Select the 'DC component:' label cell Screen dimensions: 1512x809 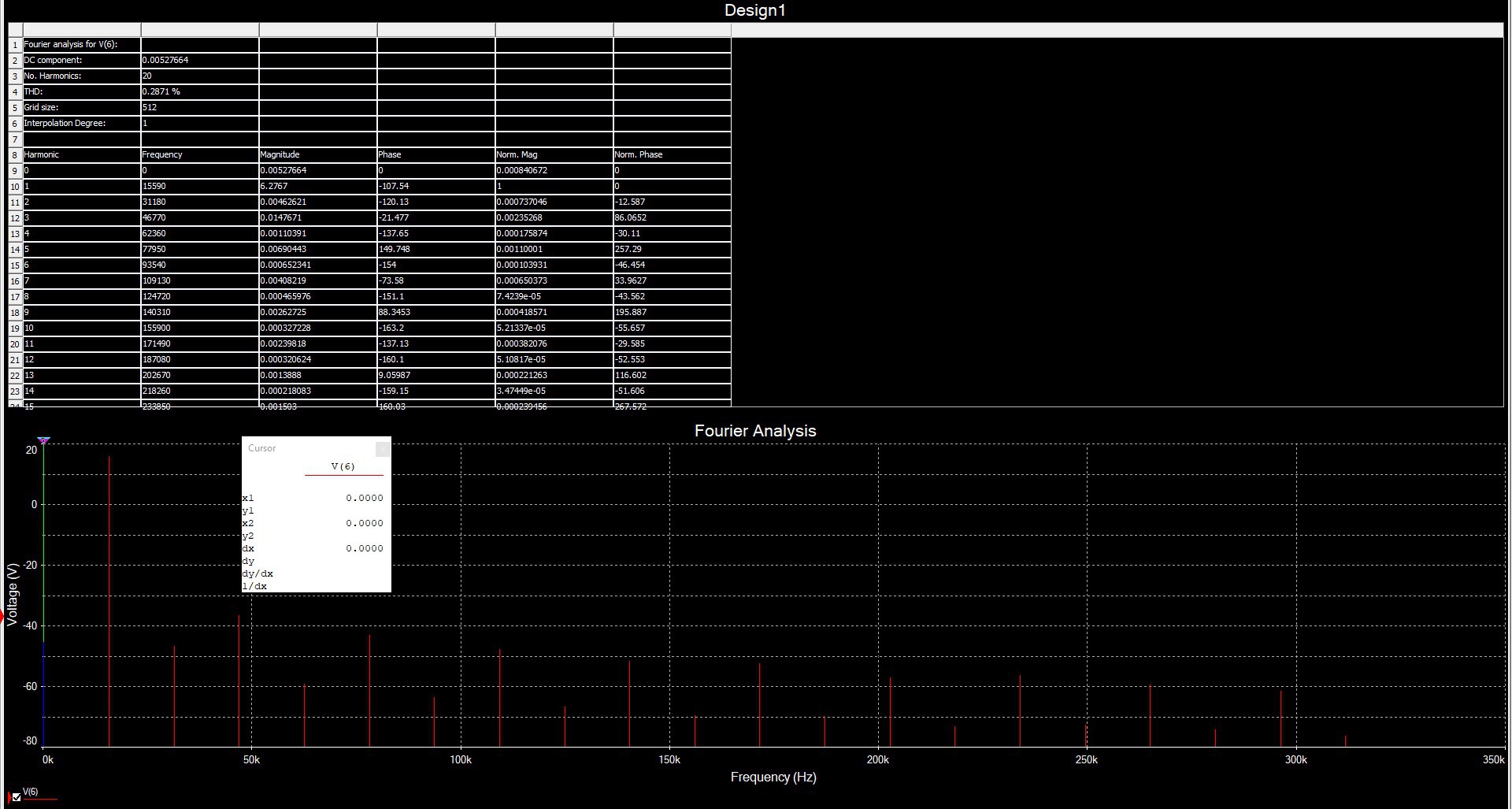[82, 60]
